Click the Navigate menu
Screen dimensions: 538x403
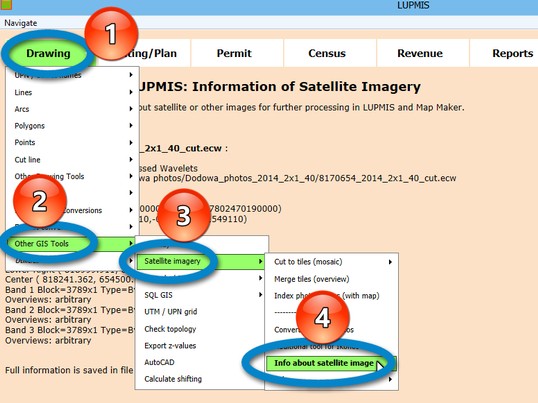[x=21, y=23]
